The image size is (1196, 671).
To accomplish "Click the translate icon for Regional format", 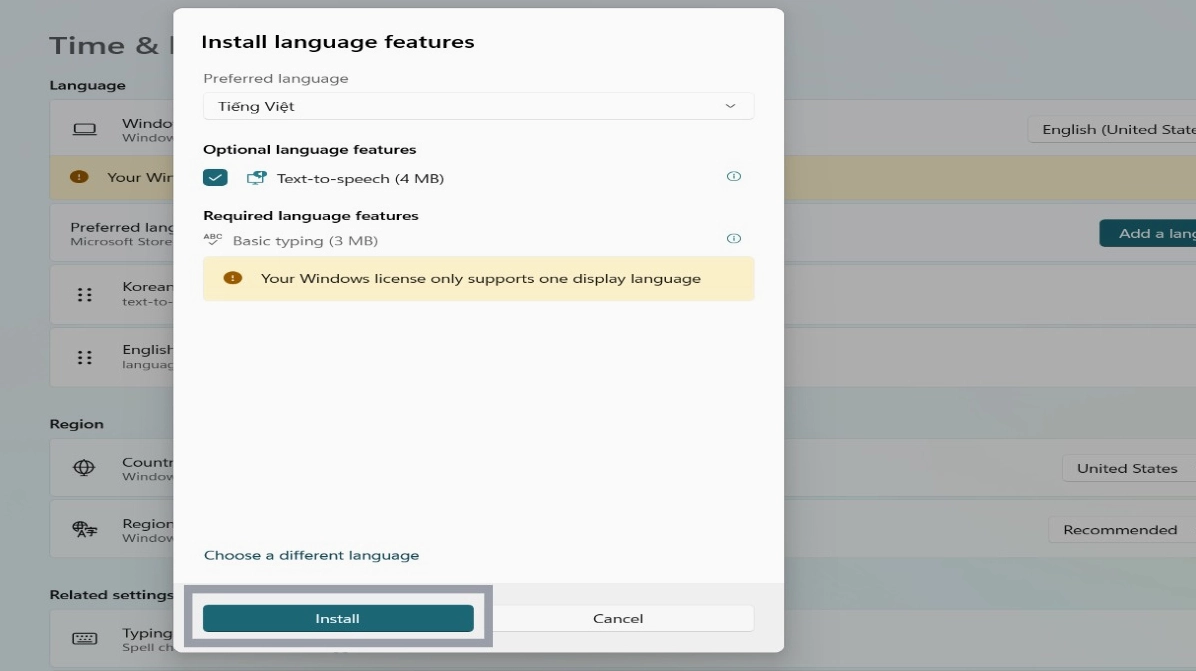I will point(85,528).
